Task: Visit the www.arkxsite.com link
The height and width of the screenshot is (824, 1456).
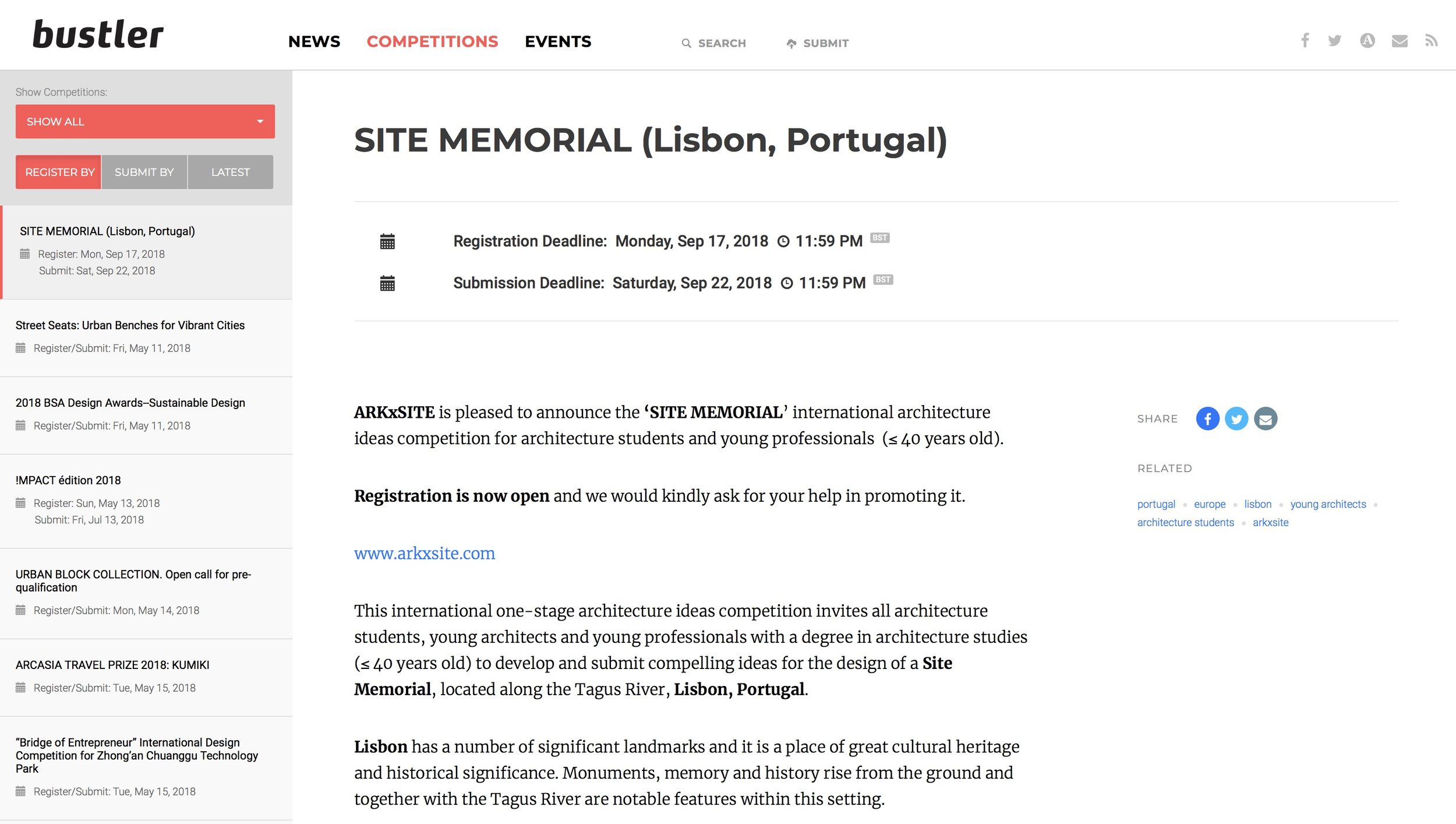Action: [x=425, y=553]
